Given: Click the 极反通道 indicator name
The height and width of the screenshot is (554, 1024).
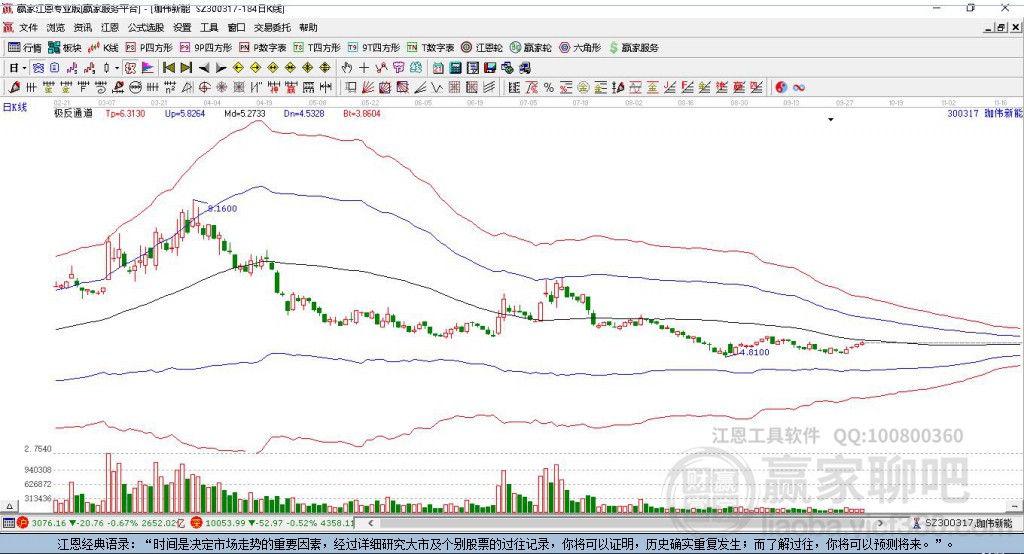Looking at the screenshot, I should [73, 113].
